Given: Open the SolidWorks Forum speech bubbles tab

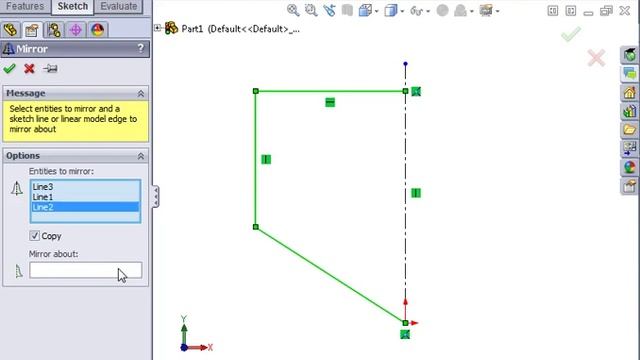Looking at the screenshot, I should pyautogui.click(x=630, y=74).
